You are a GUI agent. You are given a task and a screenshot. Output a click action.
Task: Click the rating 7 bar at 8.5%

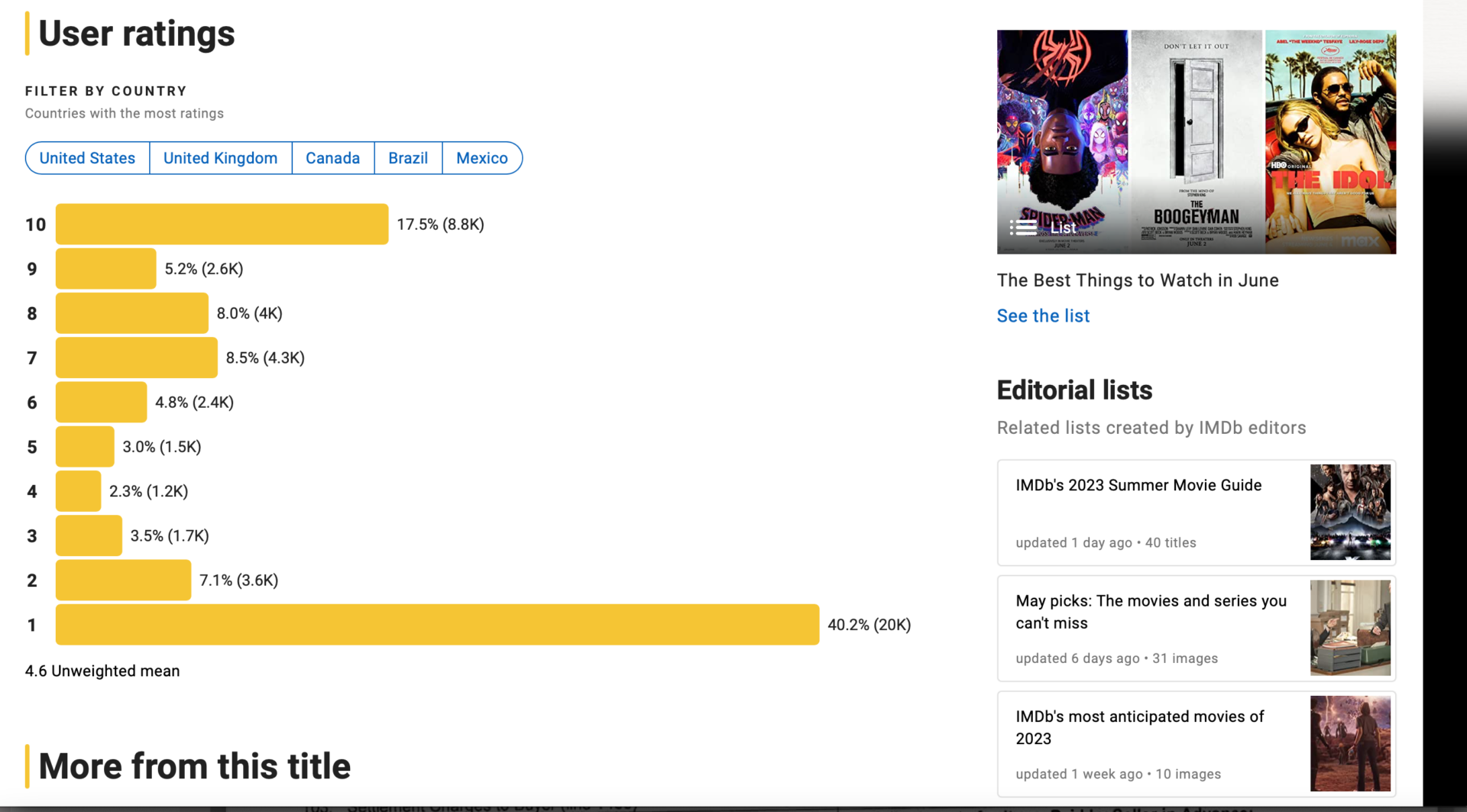[136, 357]
